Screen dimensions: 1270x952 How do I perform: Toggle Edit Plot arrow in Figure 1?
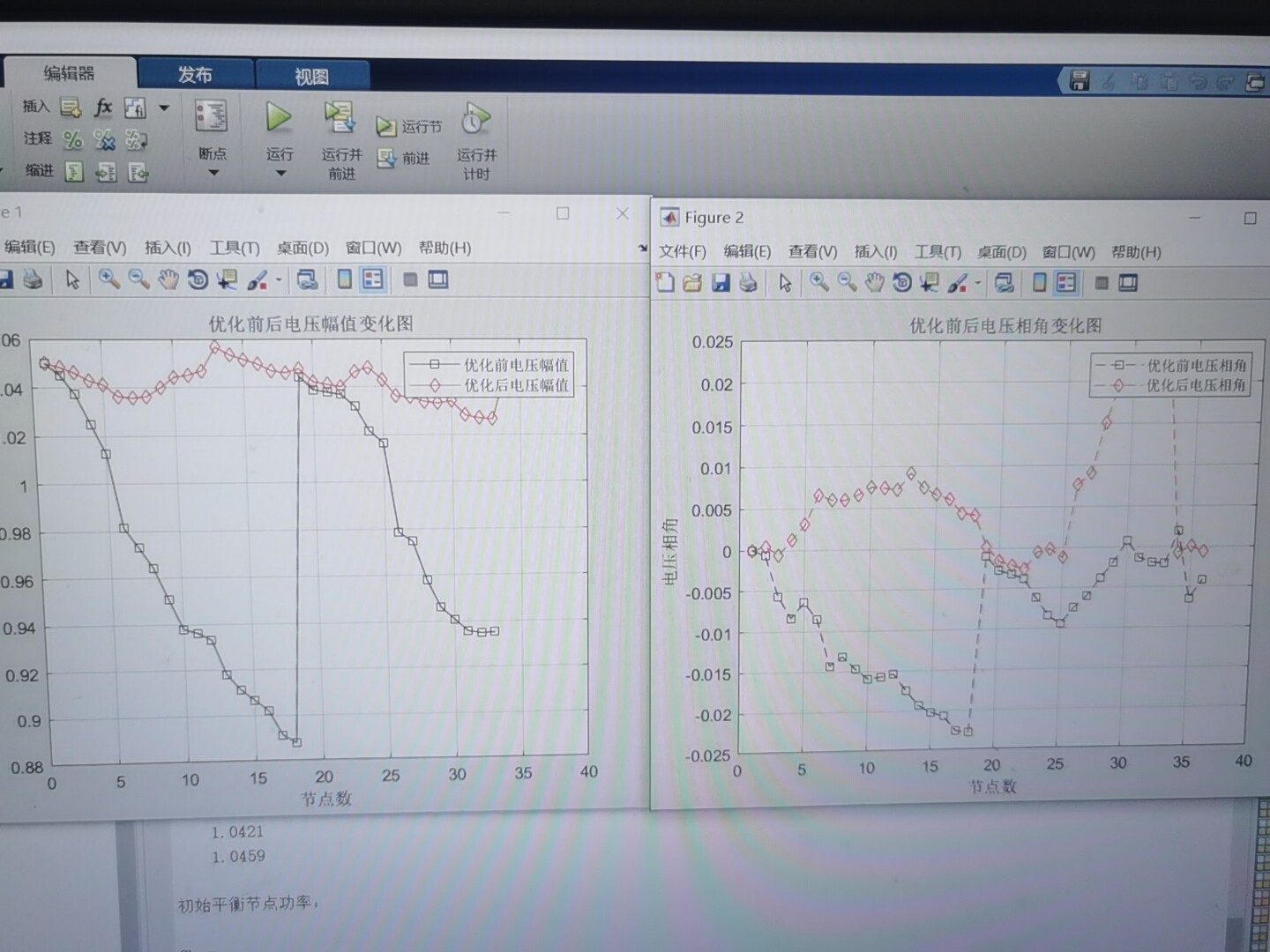pos(72,279)
